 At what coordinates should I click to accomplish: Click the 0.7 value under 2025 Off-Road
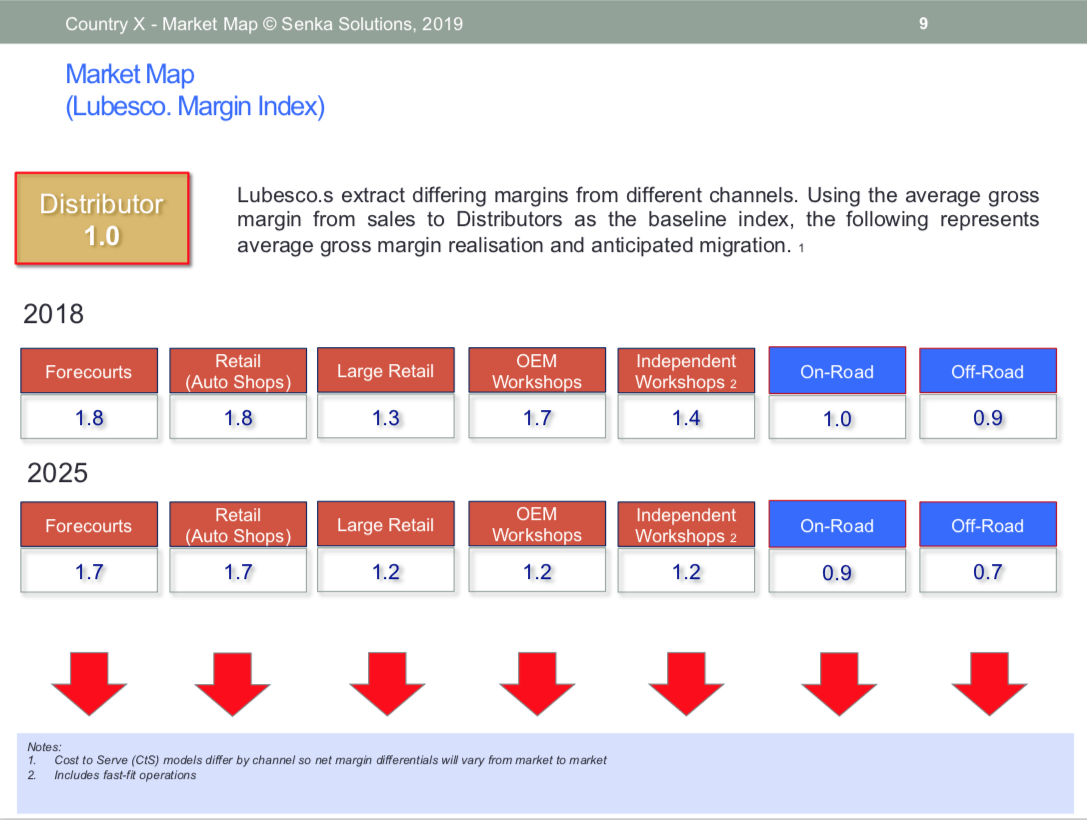[x=988, y=572]
